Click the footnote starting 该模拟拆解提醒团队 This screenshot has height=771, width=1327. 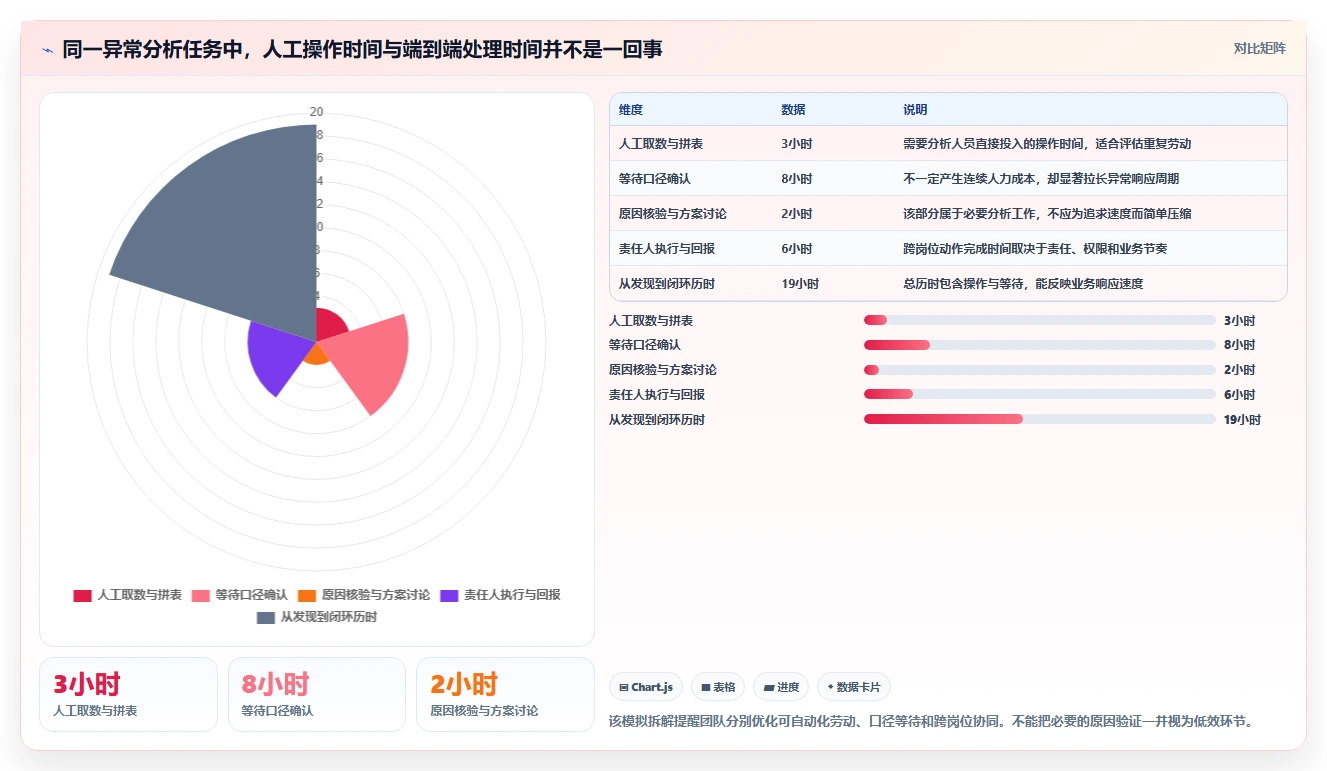(x=931, y=721)
